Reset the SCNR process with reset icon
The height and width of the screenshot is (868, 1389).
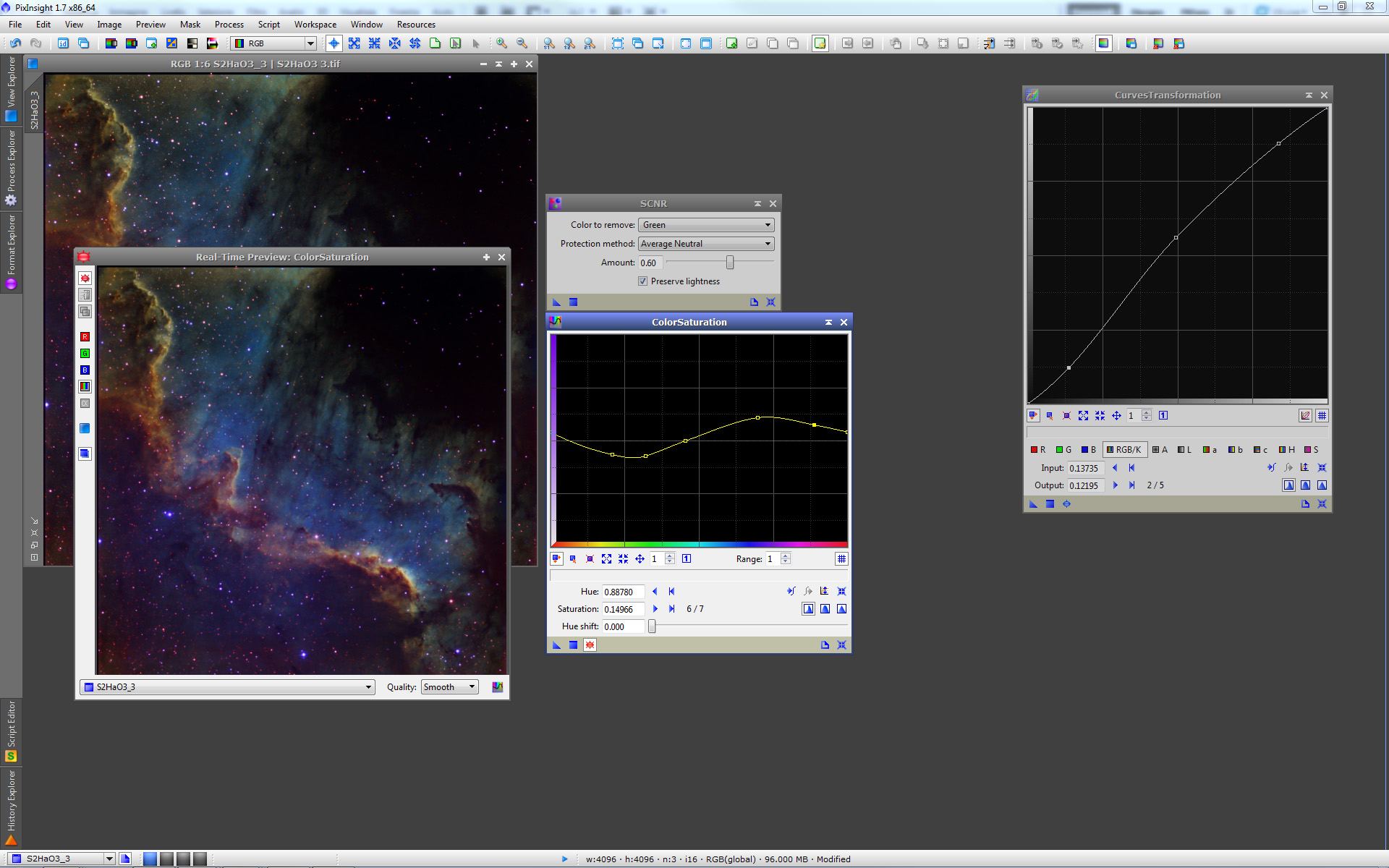pyautogui.click(x=770, y=302)
